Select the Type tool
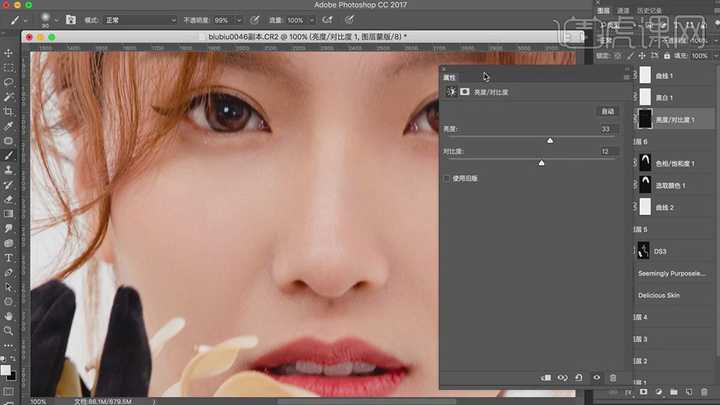The image size is (720, 405). click(x=8, y=258)
